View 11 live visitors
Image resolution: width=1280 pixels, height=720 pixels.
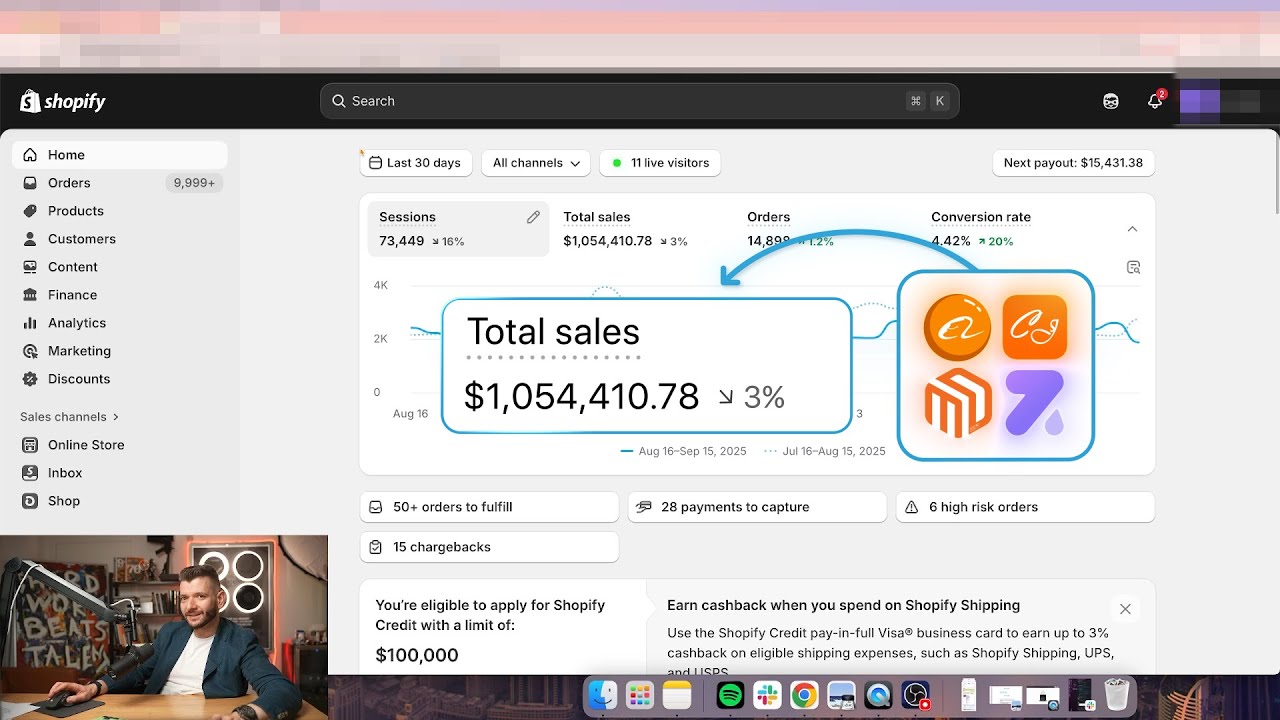[660, 163]
